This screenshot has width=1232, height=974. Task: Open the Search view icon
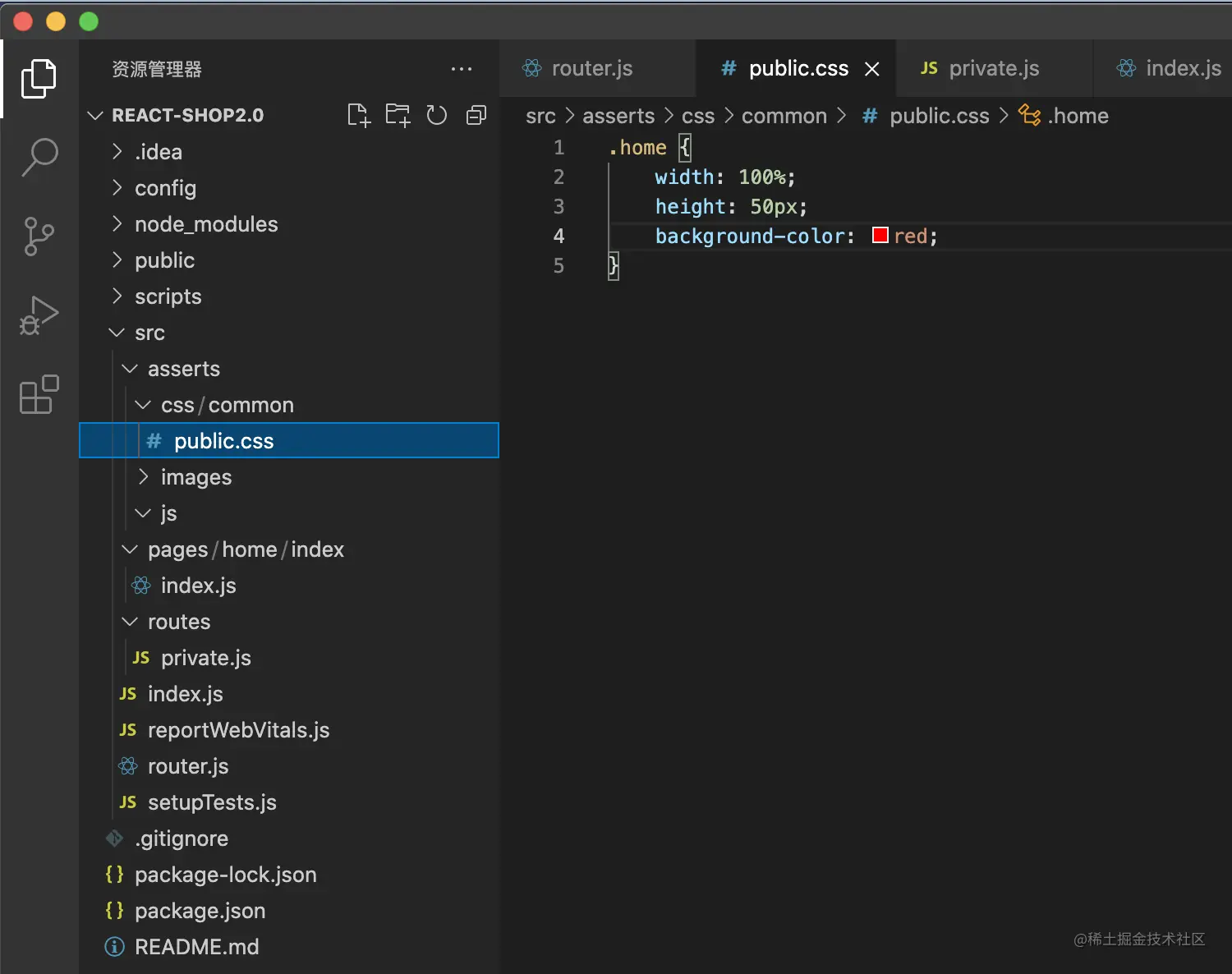pos(39,157)
